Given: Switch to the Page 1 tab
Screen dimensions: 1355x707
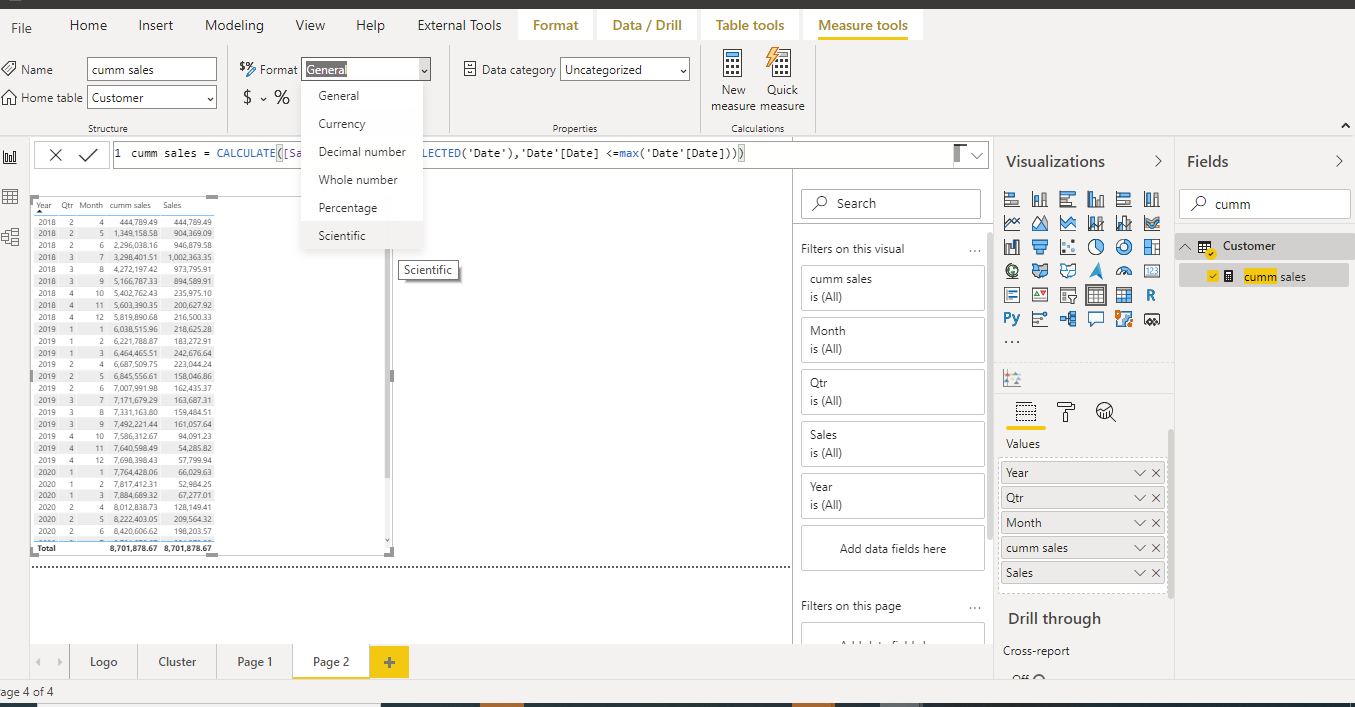Looking at the screenshot, I should (254, 661).
